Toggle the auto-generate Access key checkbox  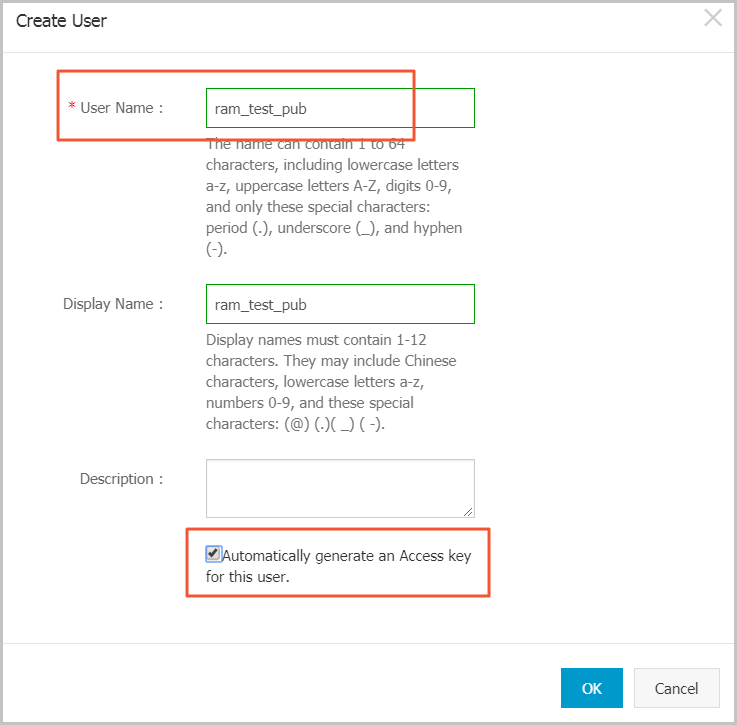click(x=213, y=554)
